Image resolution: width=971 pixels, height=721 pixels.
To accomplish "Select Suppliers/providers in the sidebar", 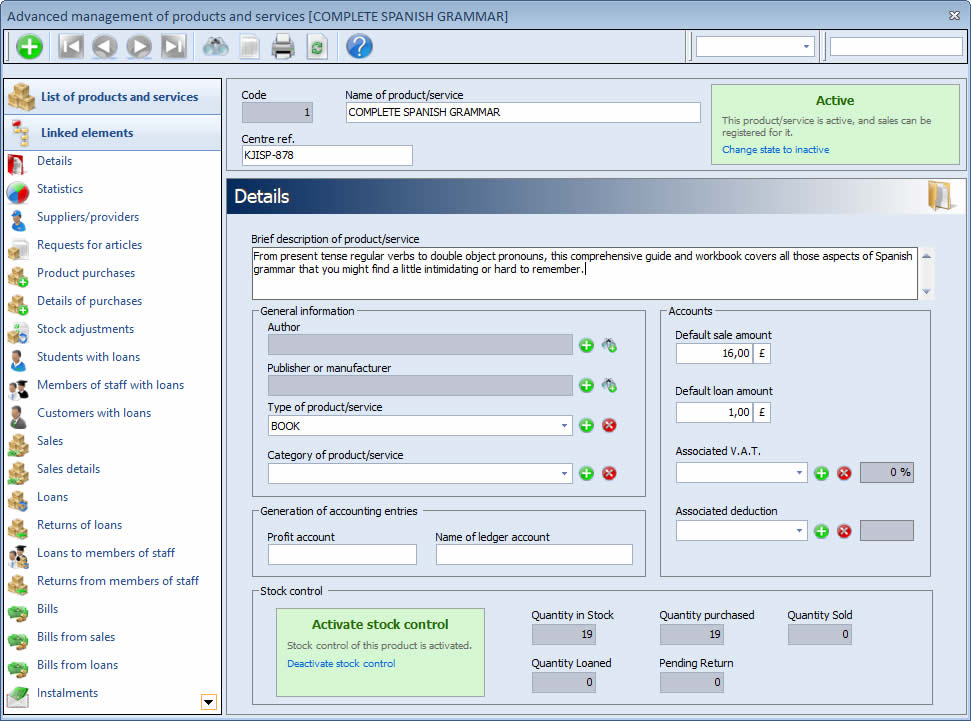I will click(x=88, y=217).
